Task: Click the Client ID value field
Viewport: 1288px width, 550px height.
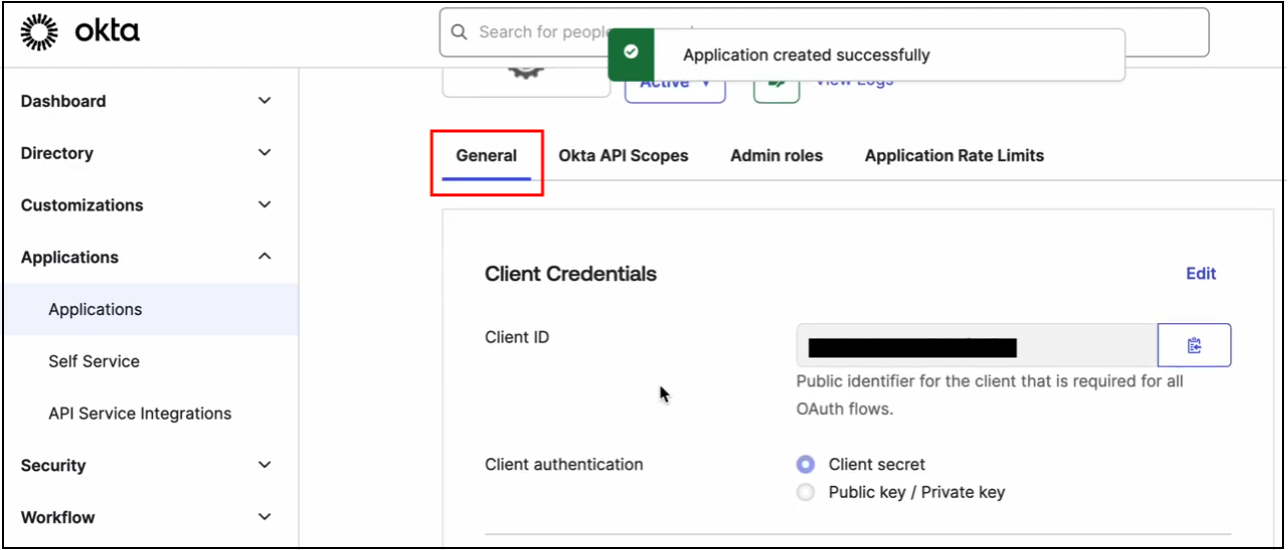Action: click(x=977, y=345)
